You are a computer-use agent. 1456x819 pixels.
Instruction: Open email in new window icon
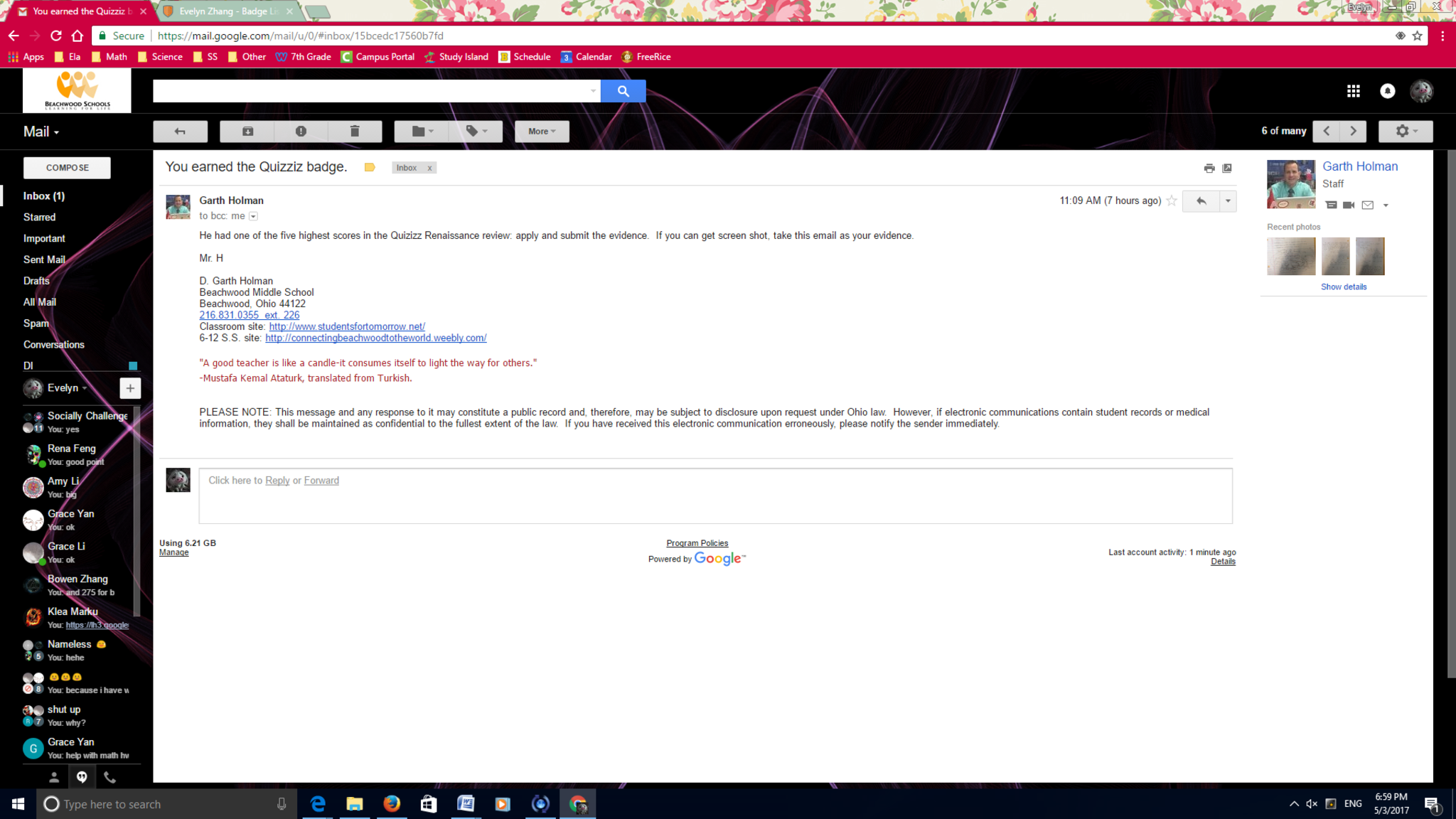click(1227, 168)
